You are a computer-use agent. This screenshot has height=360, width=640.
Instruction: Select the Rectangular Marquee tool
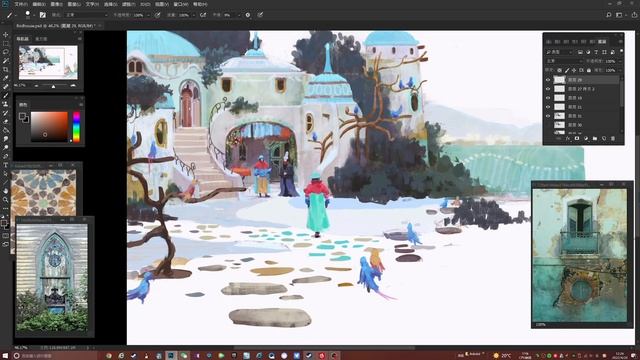pos(6,44)
